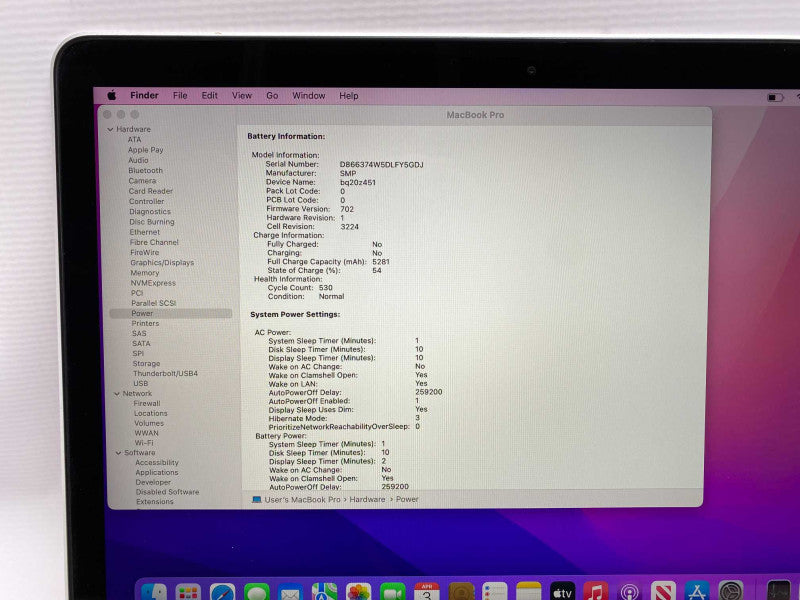Select Disc Burning in the sidebar
The height and width of the screenshot is (600, 800).
(x=152, y=222)
